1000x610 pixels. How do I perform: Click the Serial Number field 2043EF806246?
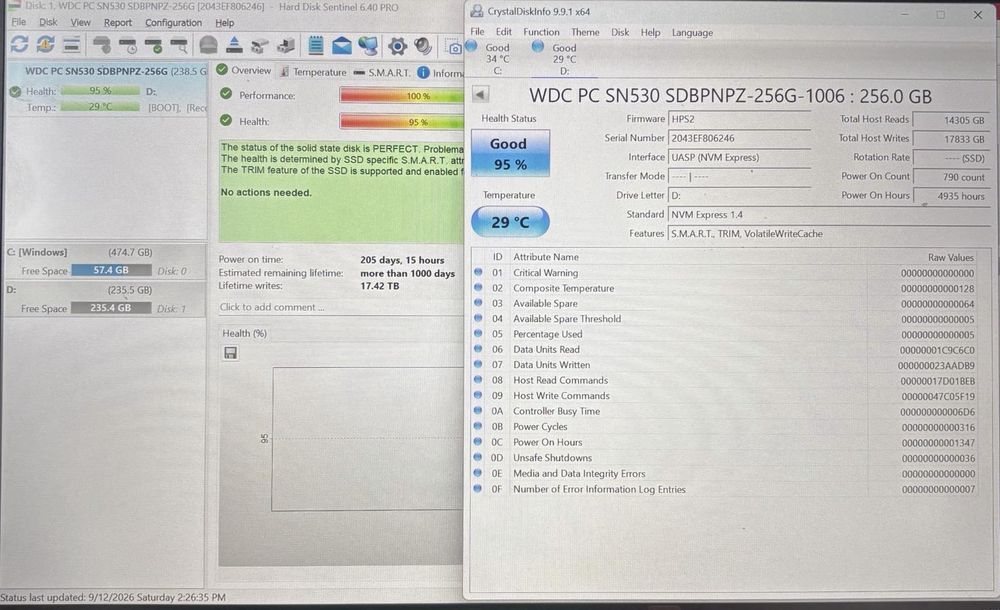click(739, 138)
